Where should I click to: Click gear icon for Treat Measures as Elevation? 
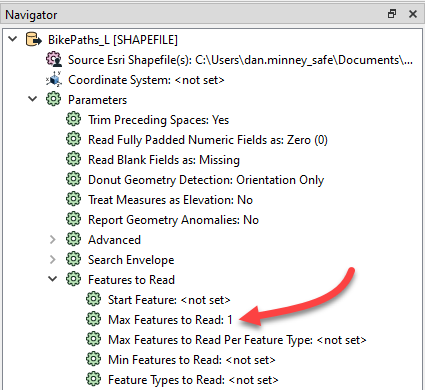click(73, 199)
